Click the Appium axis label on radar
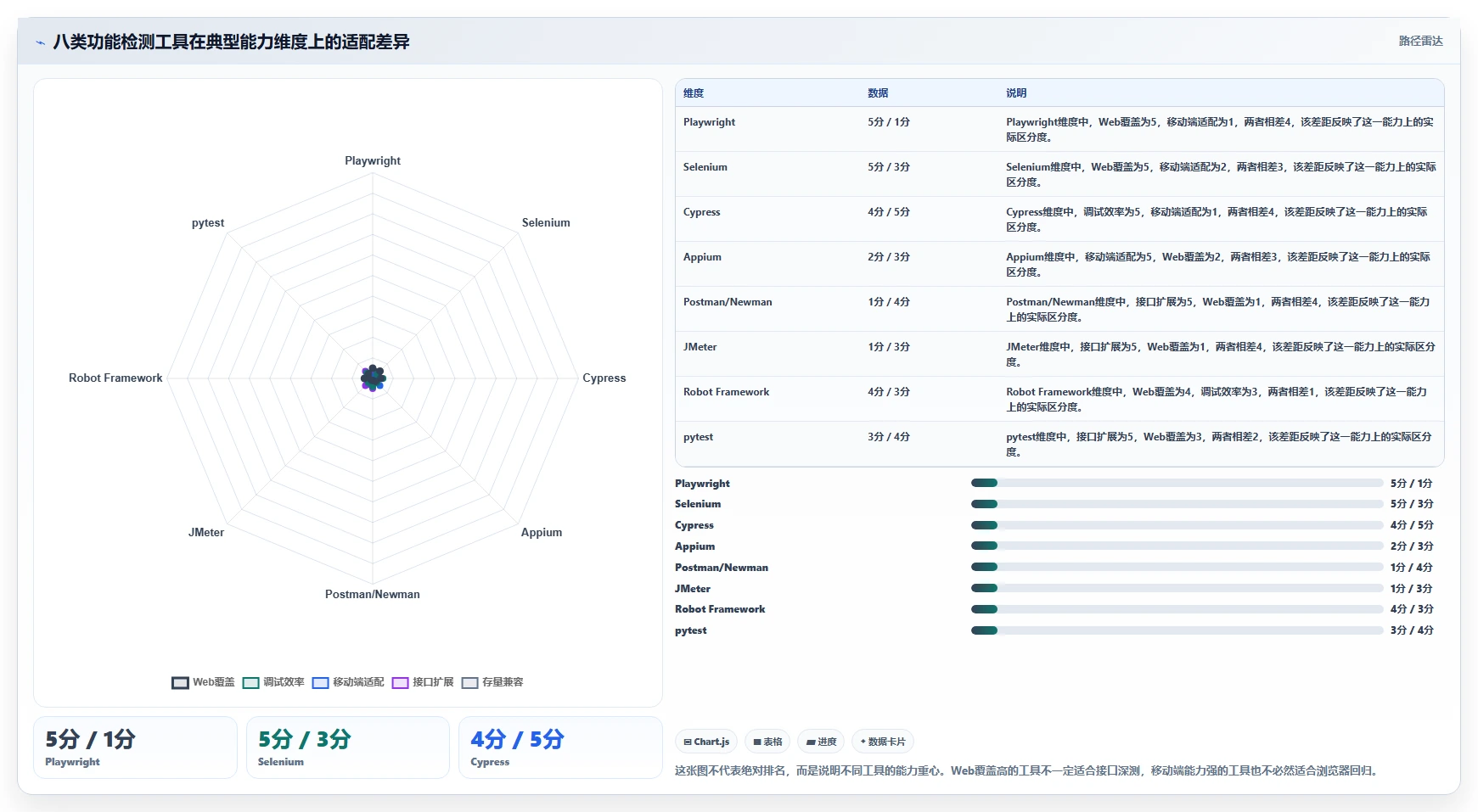The width and height of the screenshot is (1478, 812). 542,532
